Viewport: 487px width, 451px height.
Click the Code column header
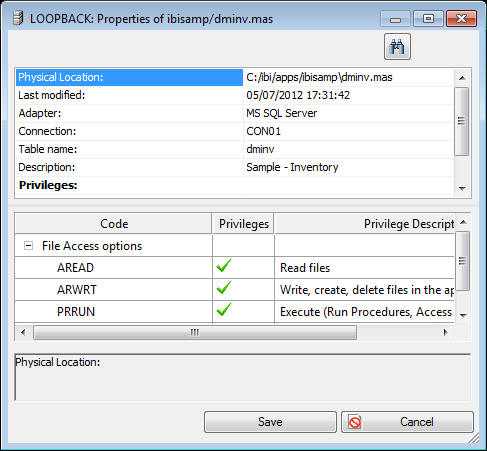coord(113,224)
